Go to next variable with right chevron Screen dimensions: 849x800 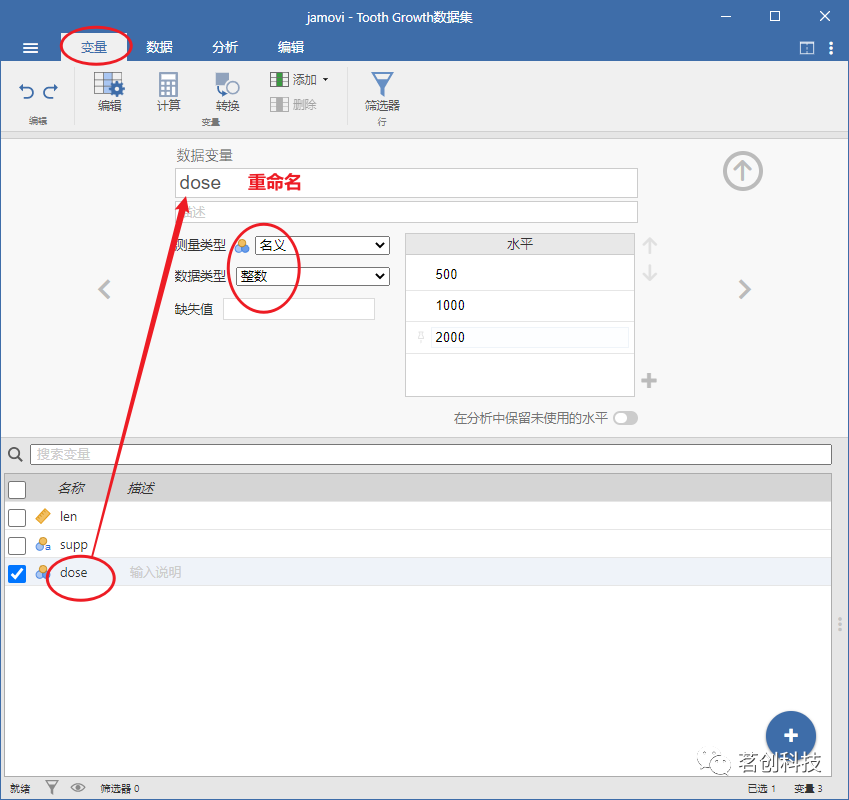point(745,289)
